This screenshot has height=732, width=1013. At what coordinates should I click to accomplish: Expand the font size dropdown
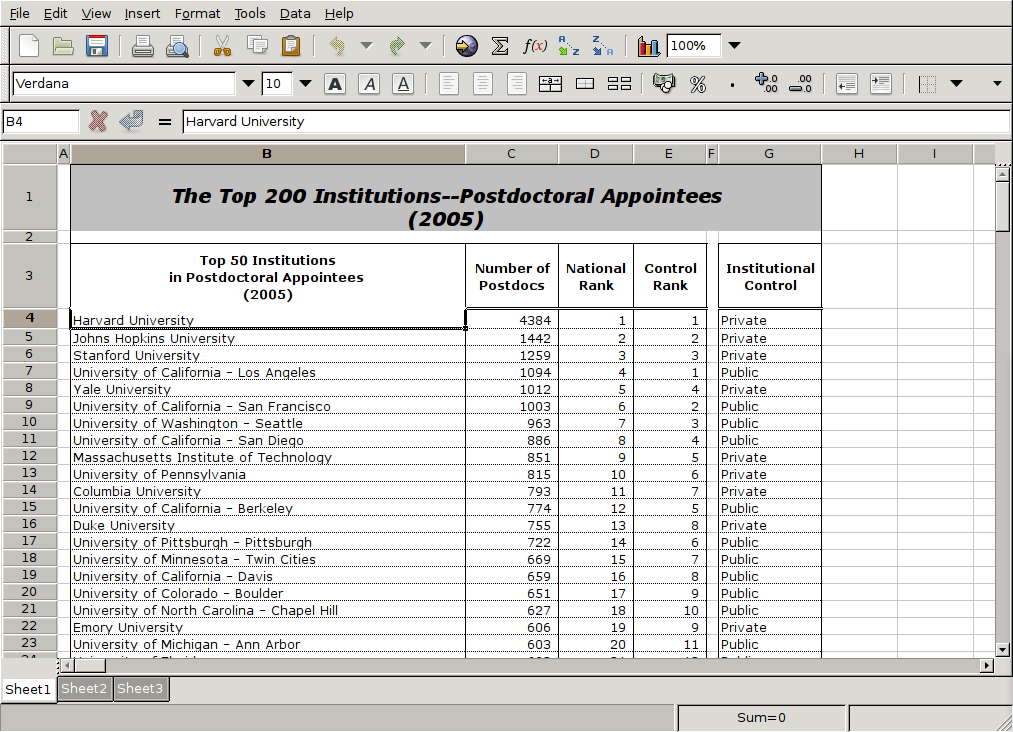[x=306, y=83]
